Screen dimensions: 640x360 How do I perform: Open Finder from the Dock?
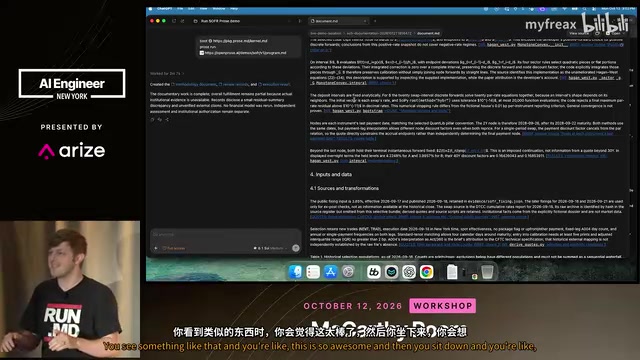(296, 272)
